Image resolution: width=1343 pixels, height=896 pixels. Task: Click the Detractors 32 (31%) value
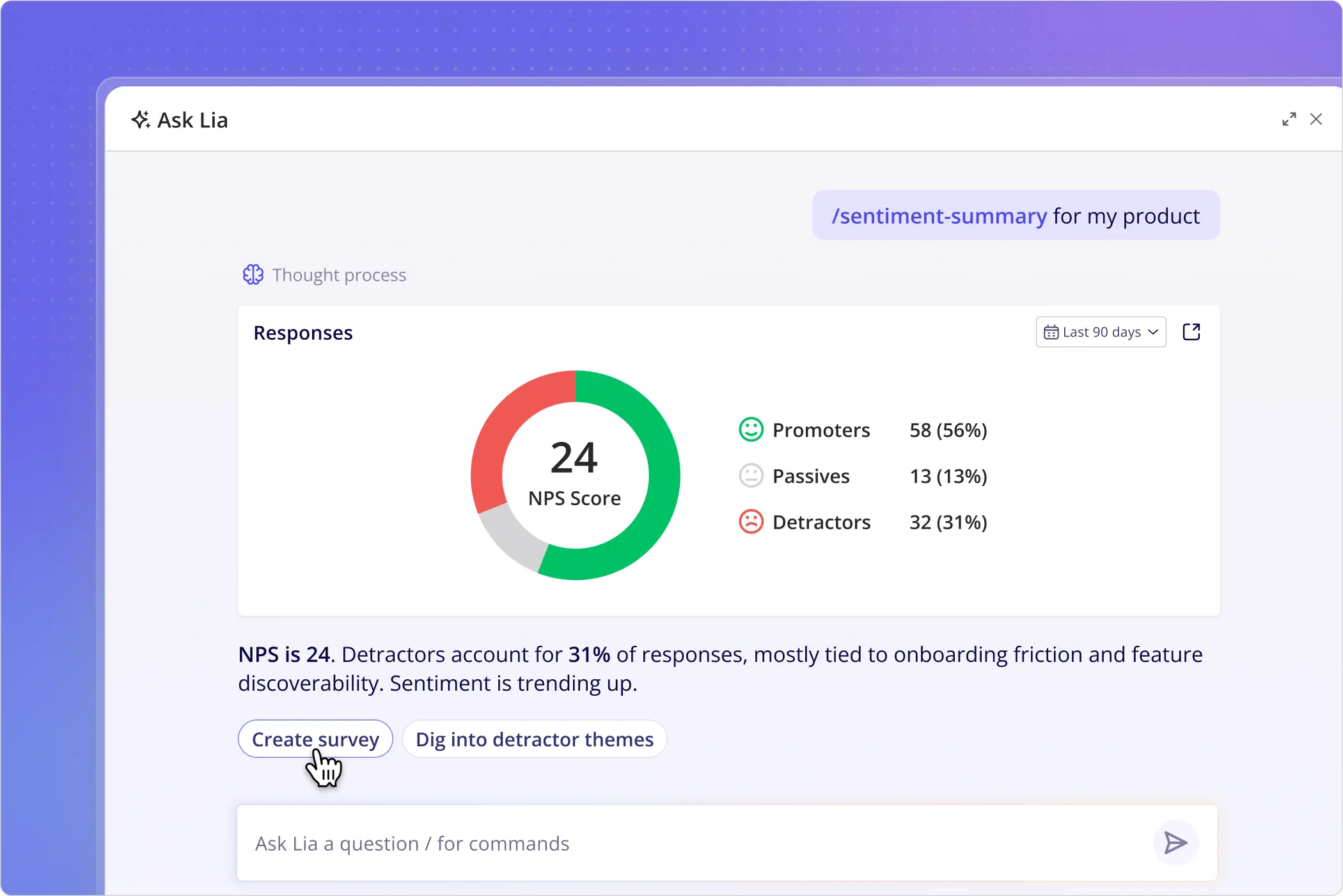pyautogui.click(x=948, y=522)
